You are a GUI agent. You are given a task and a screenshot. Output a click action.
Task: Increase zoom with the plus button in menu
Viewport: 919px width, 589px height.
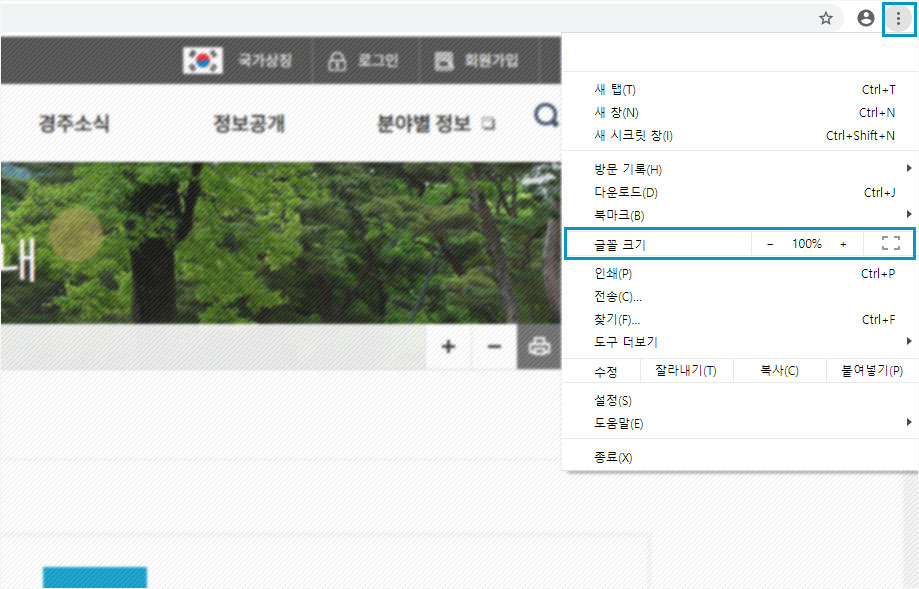[843, 244]
